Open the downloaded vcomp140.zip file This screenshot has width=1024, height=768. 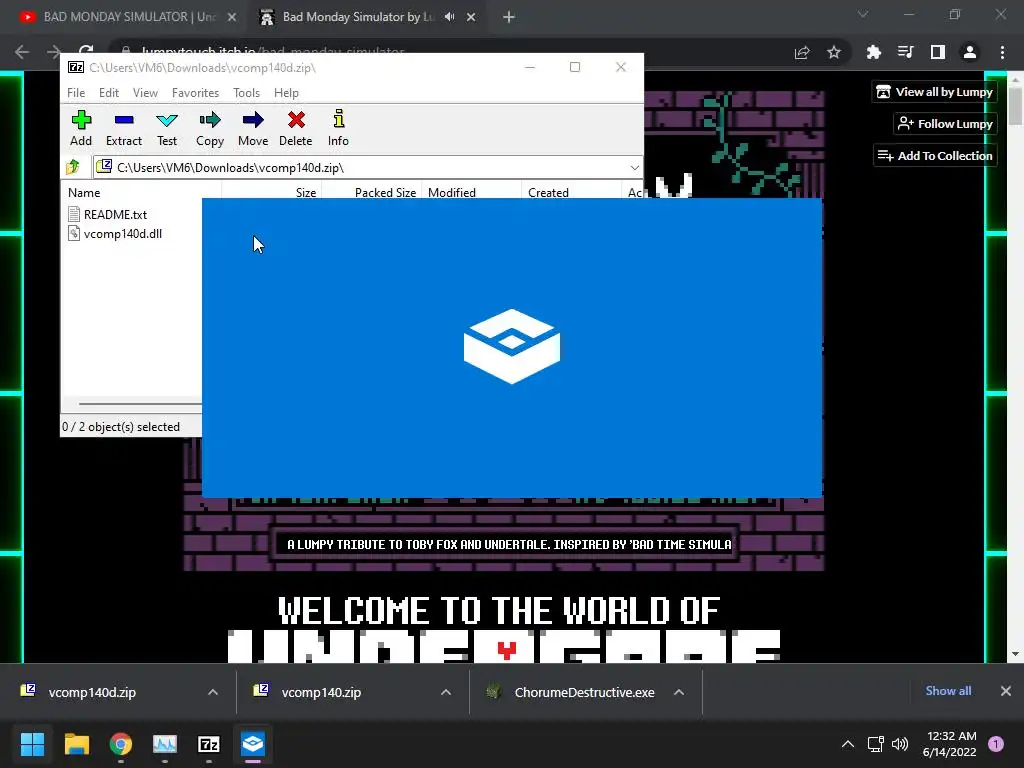[x=321, y=692]
